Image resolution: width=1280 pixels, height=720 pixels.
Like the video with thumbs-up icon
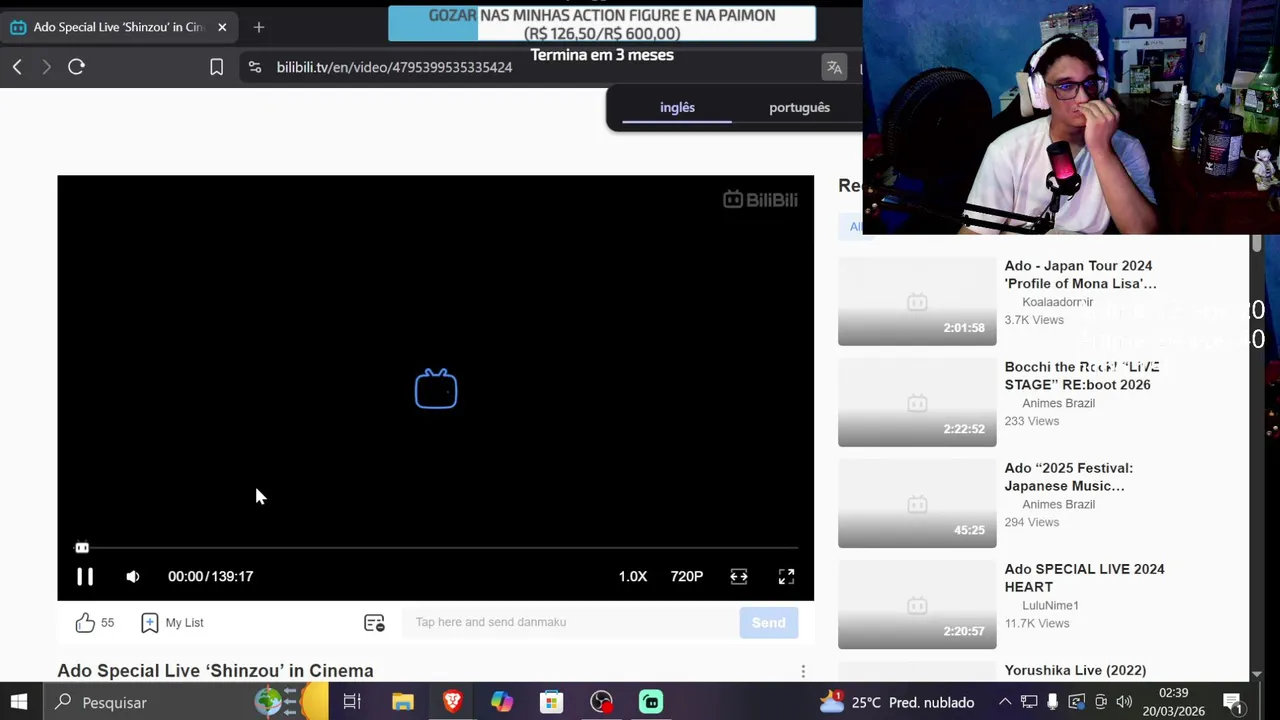point(85,622)
